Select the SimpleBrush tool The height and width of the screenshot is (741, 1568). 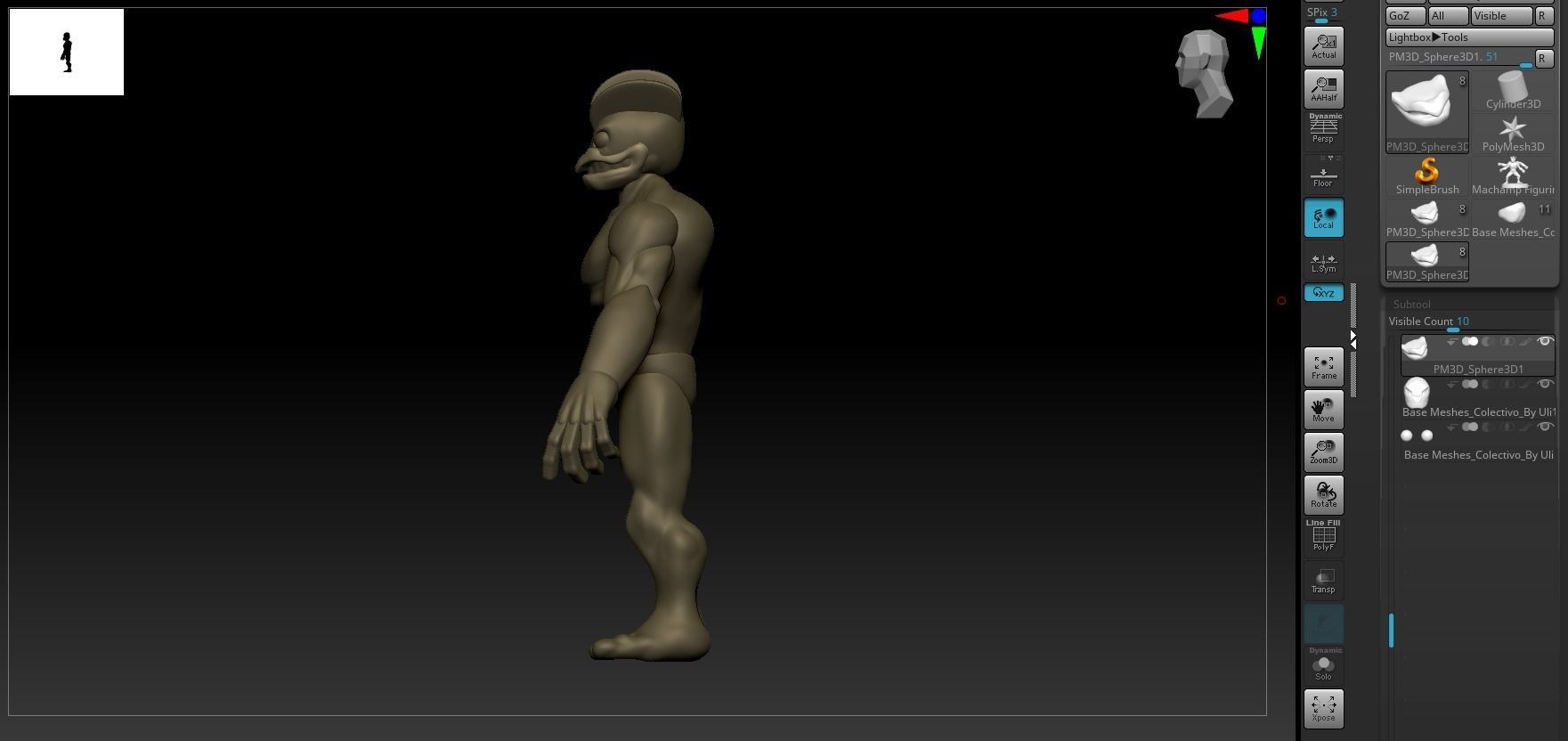(1427, 177)
